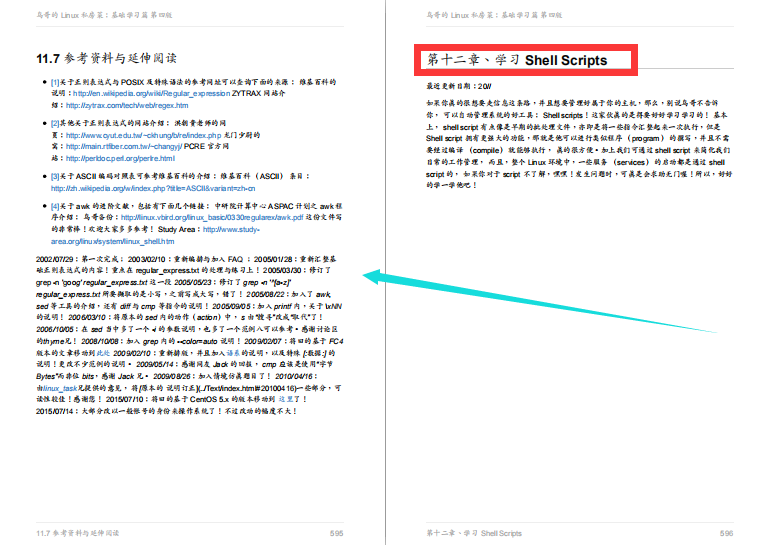772x545 pixels.
Task: Click the '最近更新日期' line under chapter title
Action: click(x=459, y=86)
